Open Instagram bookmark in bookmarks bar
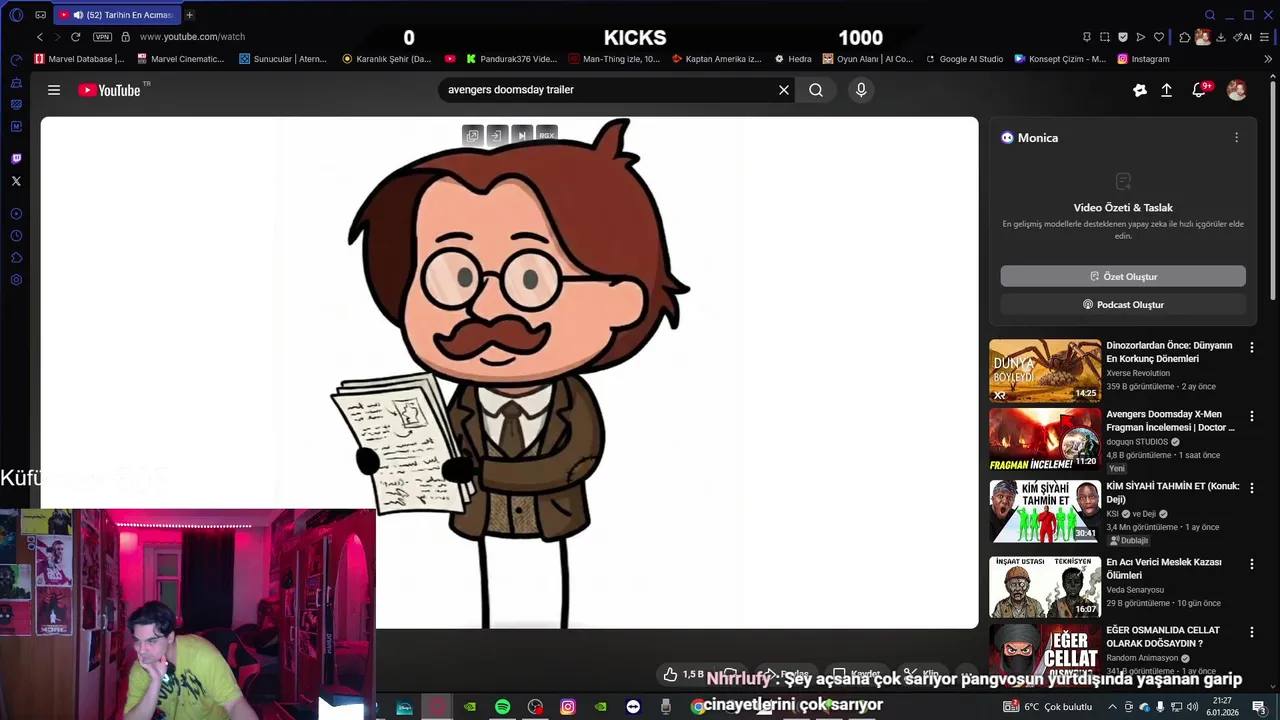Screen dimensions: 1280x720 (x=1143, y=59)
